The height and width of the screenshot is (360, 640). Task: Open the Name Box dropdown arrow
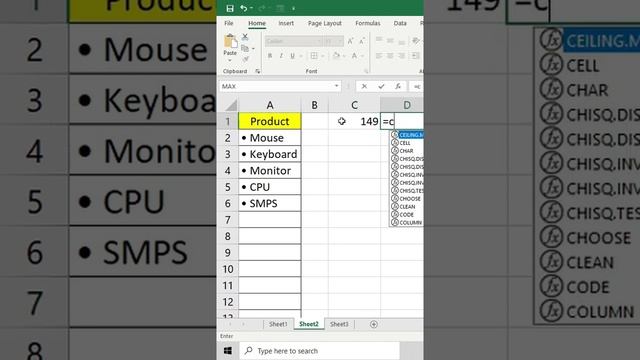point(336,86)
